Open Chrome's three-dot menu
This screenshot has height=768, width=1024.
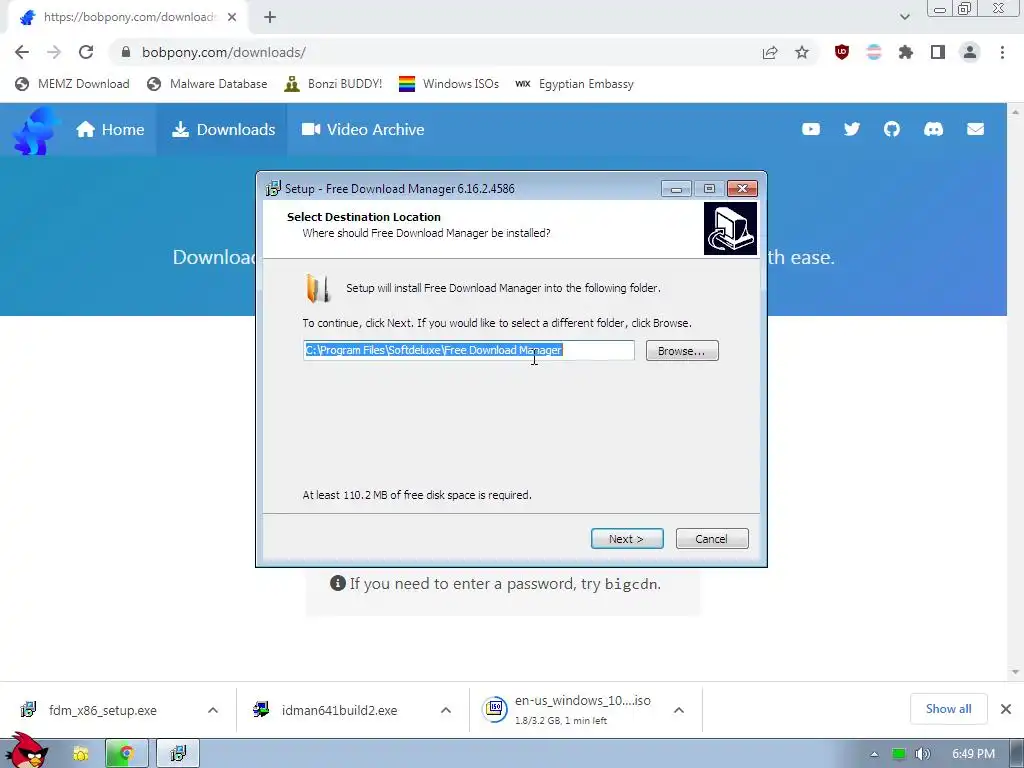click(x=1002, y=52)
